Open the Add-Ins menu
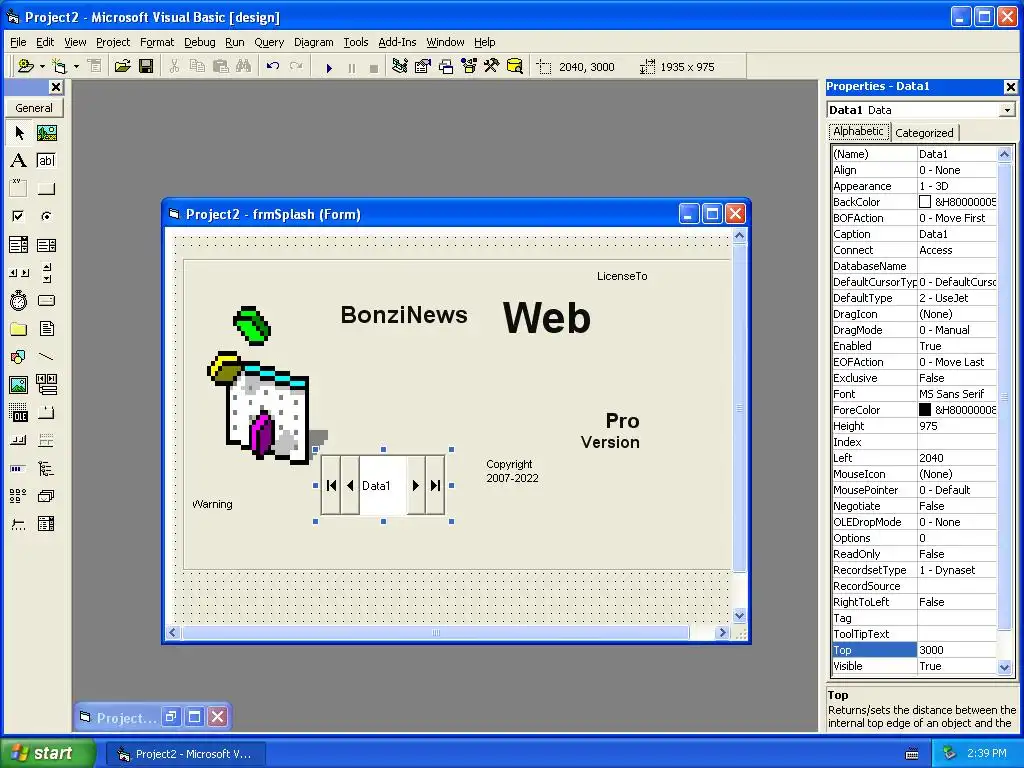The image size is (1024, 768). click(397, 42)
